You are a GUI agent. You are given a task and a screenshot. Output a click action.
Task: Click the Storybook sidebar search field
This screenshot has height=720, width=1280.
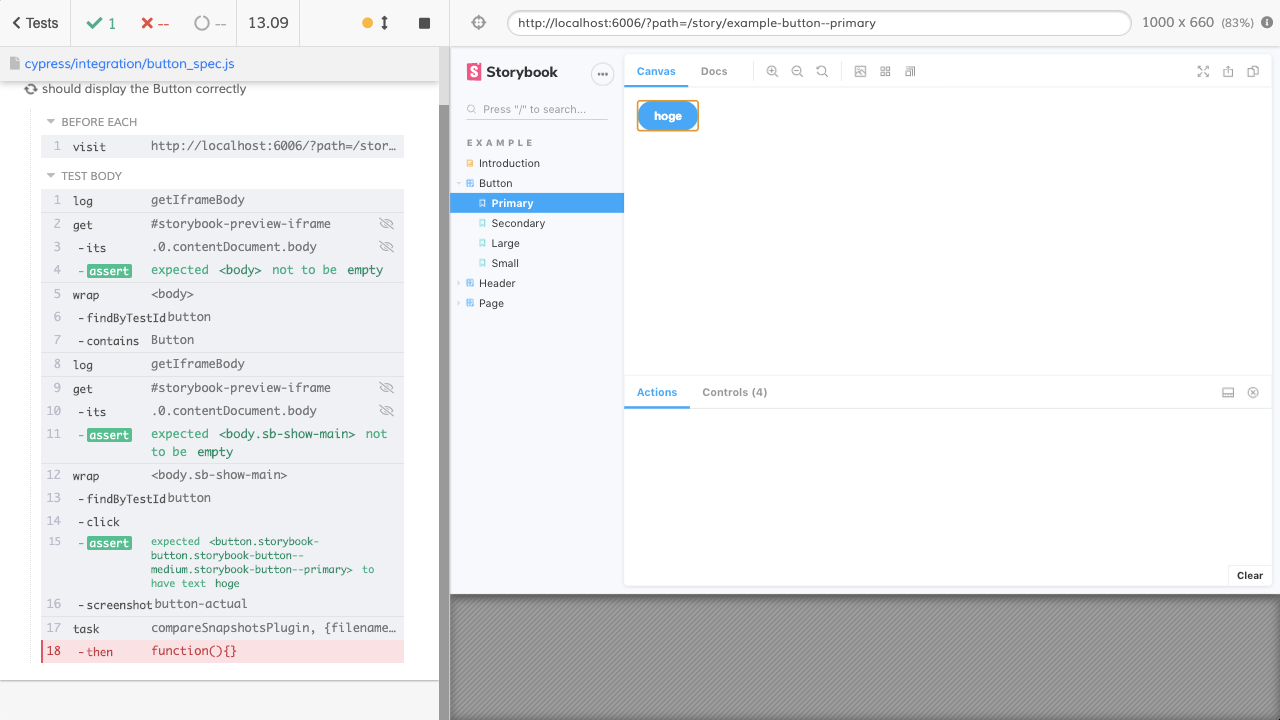(x=537, y=107)
